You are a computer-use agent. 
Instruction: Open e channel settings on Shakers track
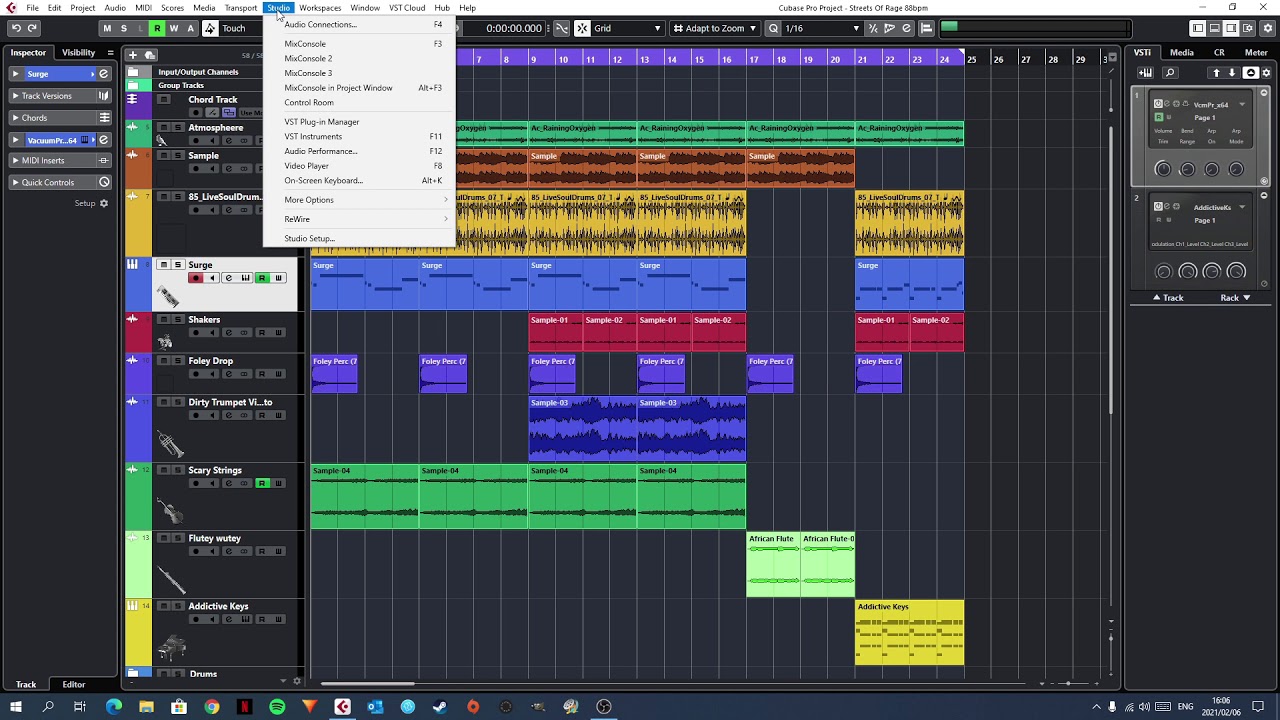point(229,333)
